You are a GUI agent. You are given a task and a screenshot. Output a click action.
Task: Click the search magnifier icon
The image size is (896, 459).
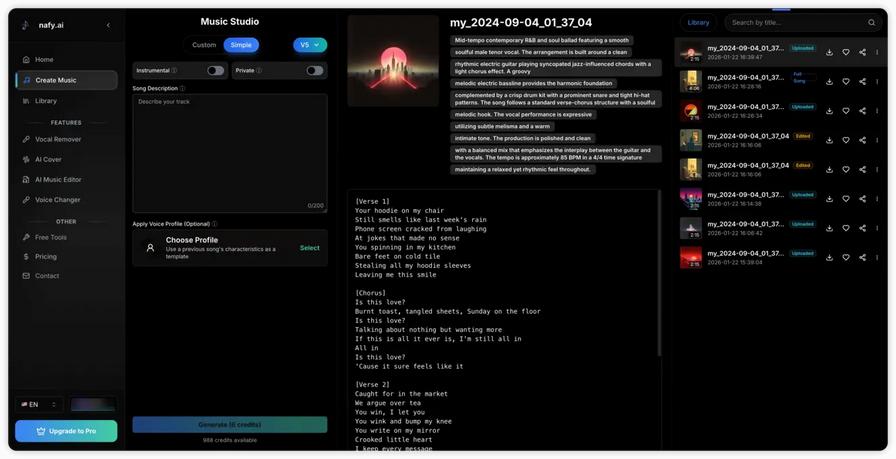click(x=871, y=23)
